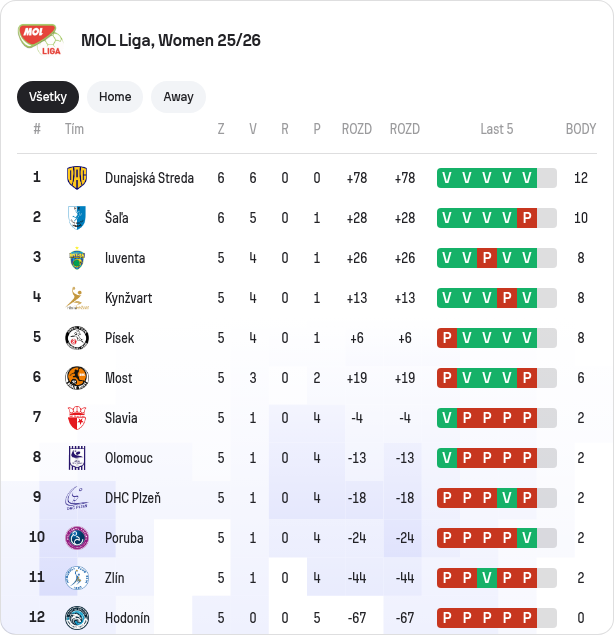
Task: Click the Písek team logo
Action: click(77, 338)
